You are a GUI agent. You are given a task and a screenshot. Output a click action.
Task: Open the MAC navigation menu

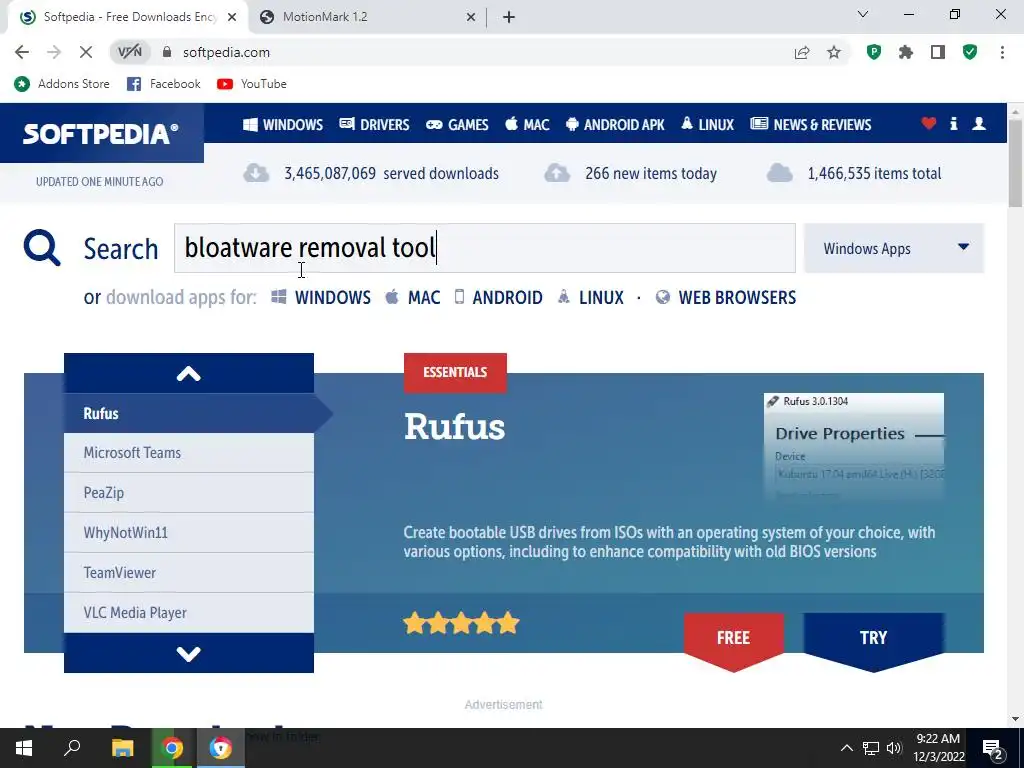click(528, 124)
